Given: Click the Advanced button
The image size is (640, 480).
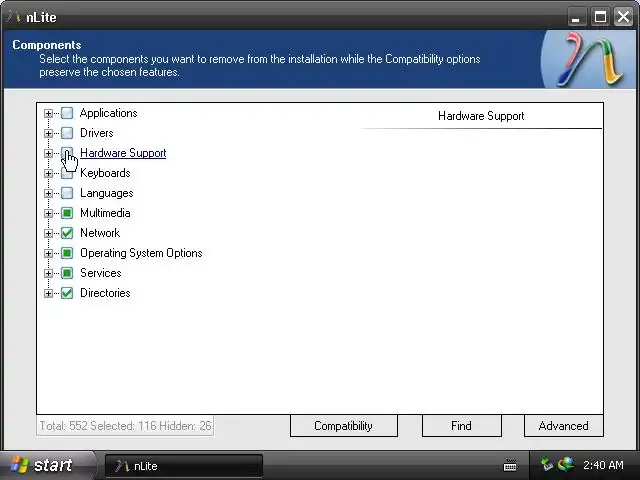Looking at the screenshot, I should 564,426.
